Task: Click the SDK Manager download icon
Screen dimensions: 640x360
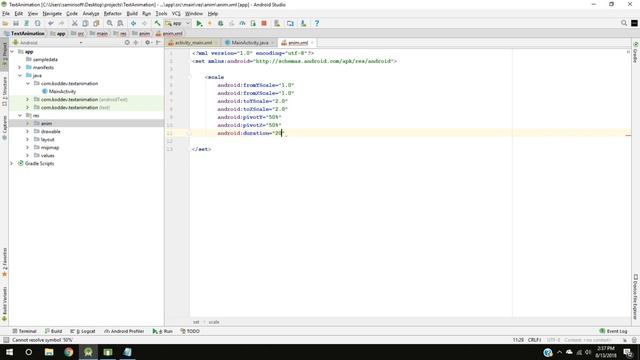Action: [303, 23]
